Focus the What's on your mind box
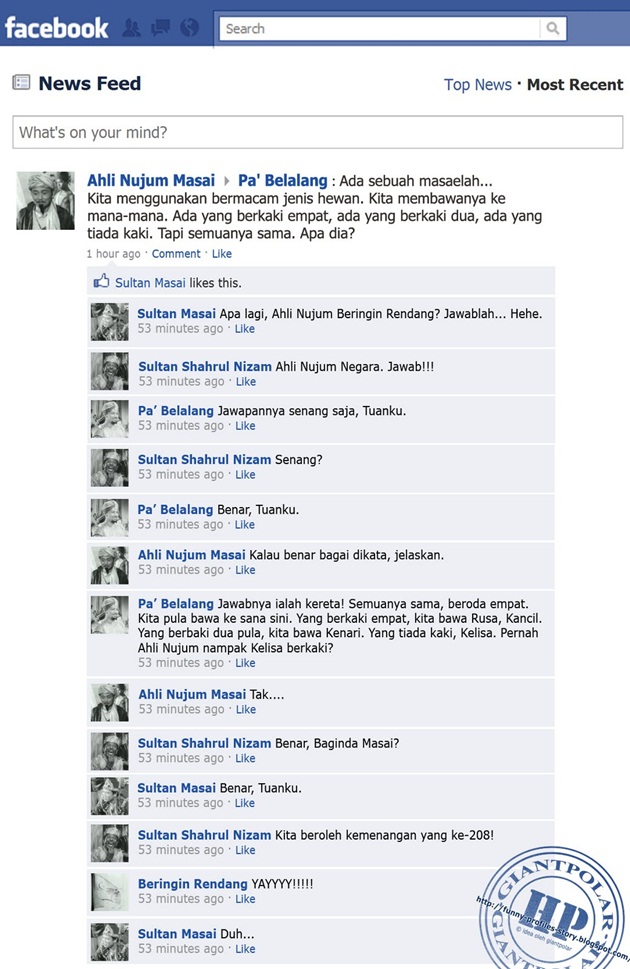 click(x=318, y=132)
